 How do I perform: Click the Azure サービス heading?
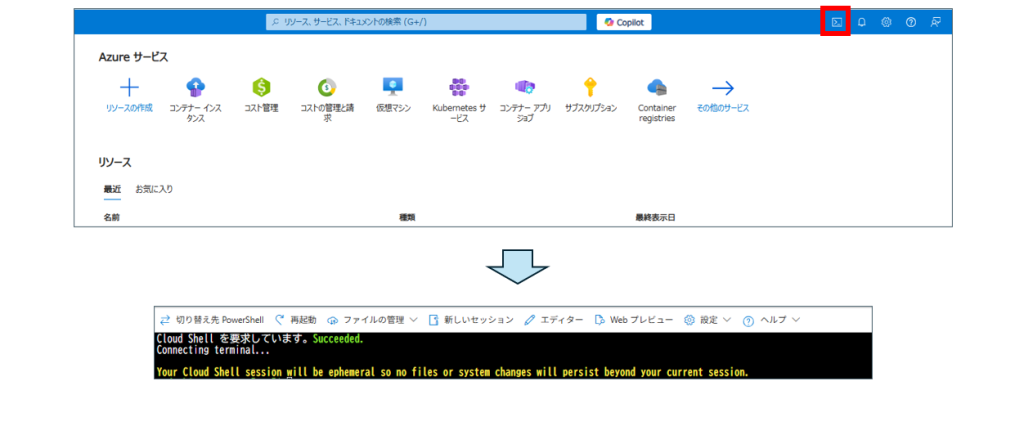click(x=133, y=57)
